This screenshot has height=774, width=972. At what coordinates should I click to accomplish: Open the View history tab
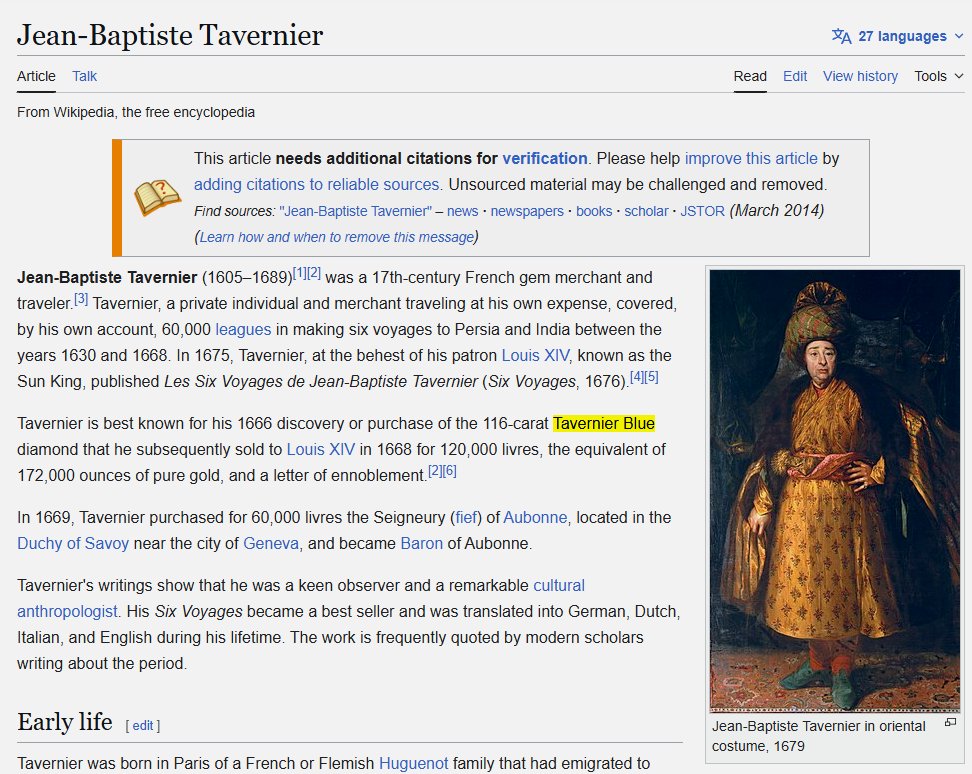(860, 76)
